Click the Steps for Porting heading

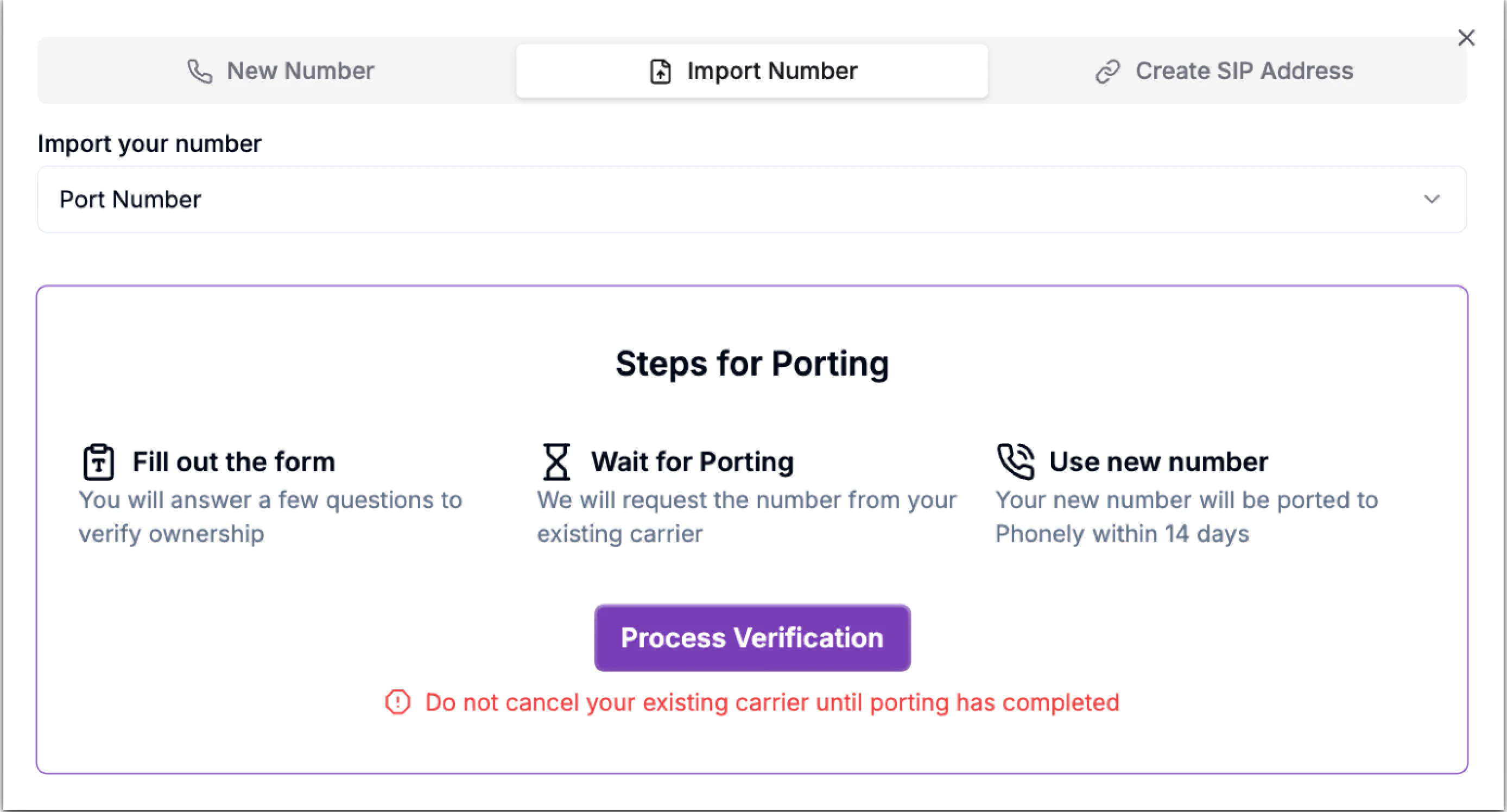pos(752,363)
